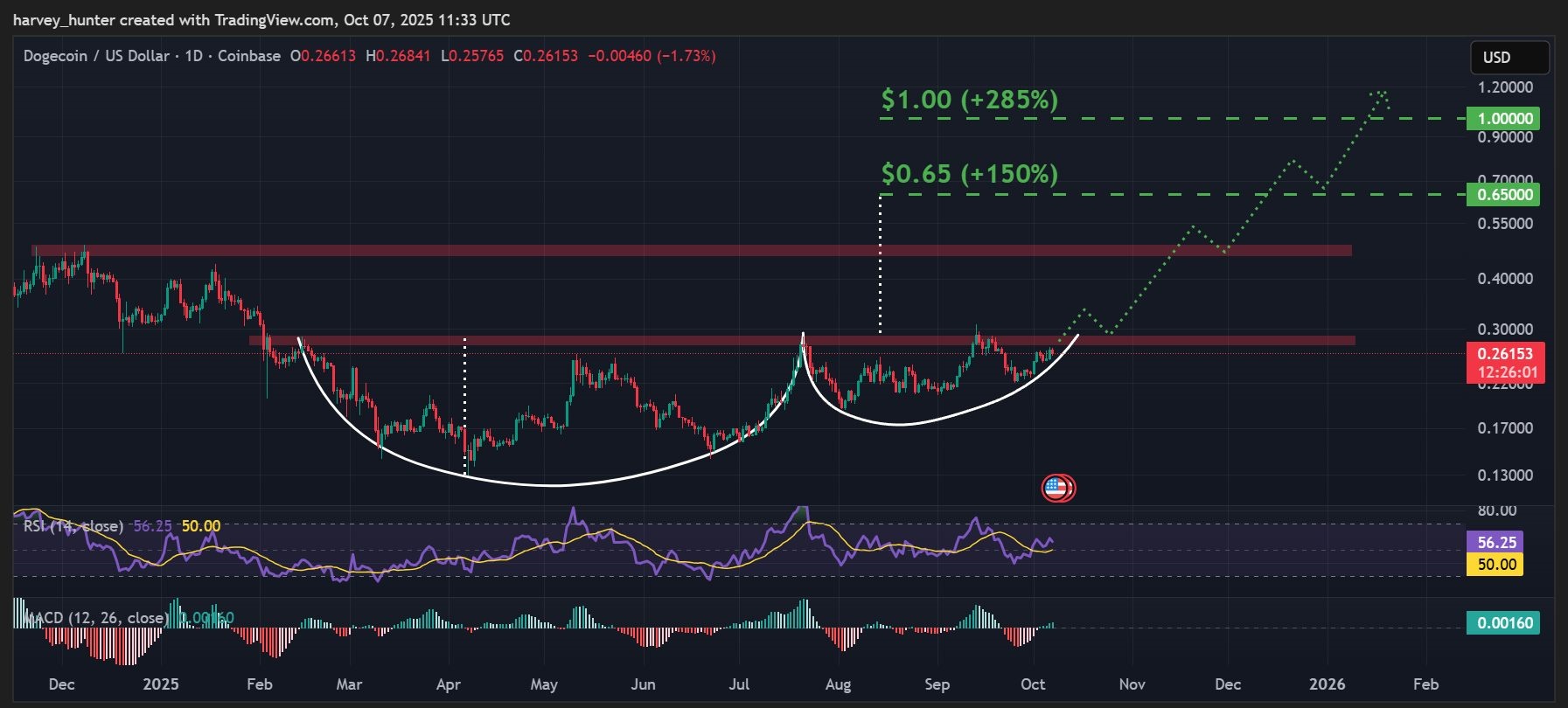This screenshot has width=1568, height=708.
Task: Click the 0.40000 price scale label
Action: [x=1505, y=279]
